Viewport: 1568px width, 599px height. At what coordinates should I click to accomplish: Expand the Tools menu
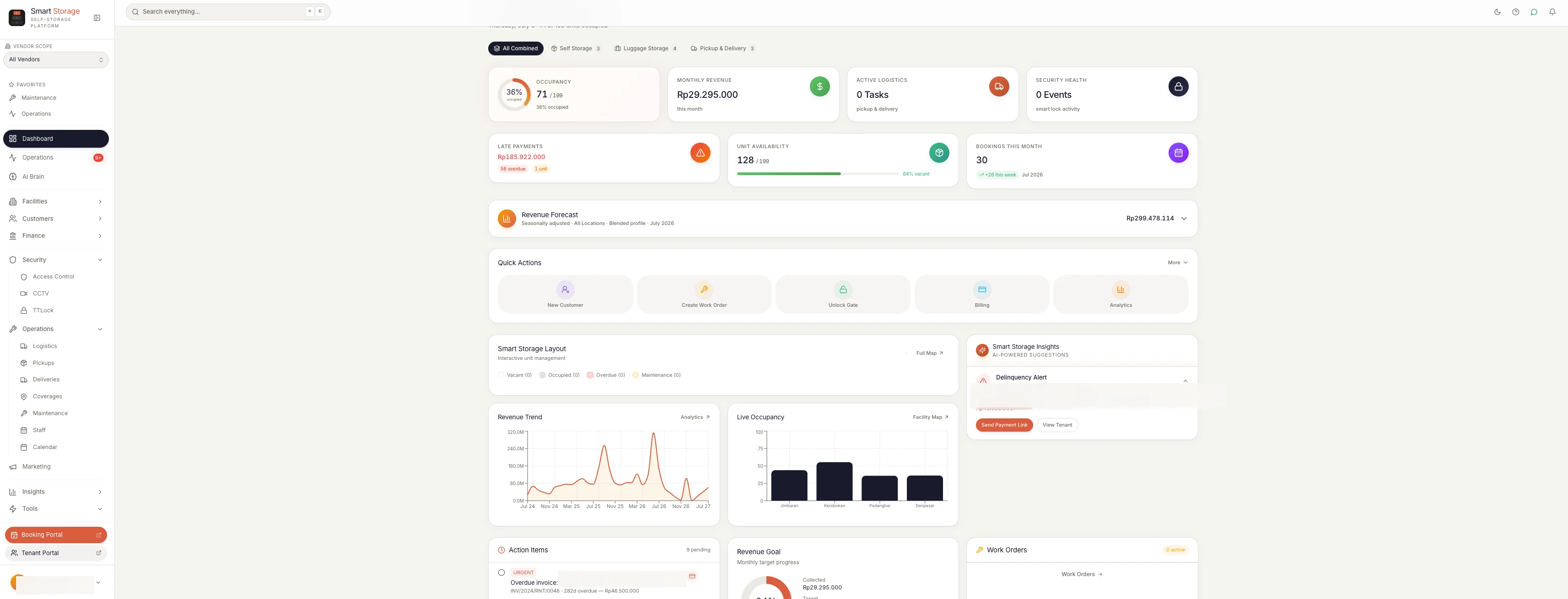(56, 509)
